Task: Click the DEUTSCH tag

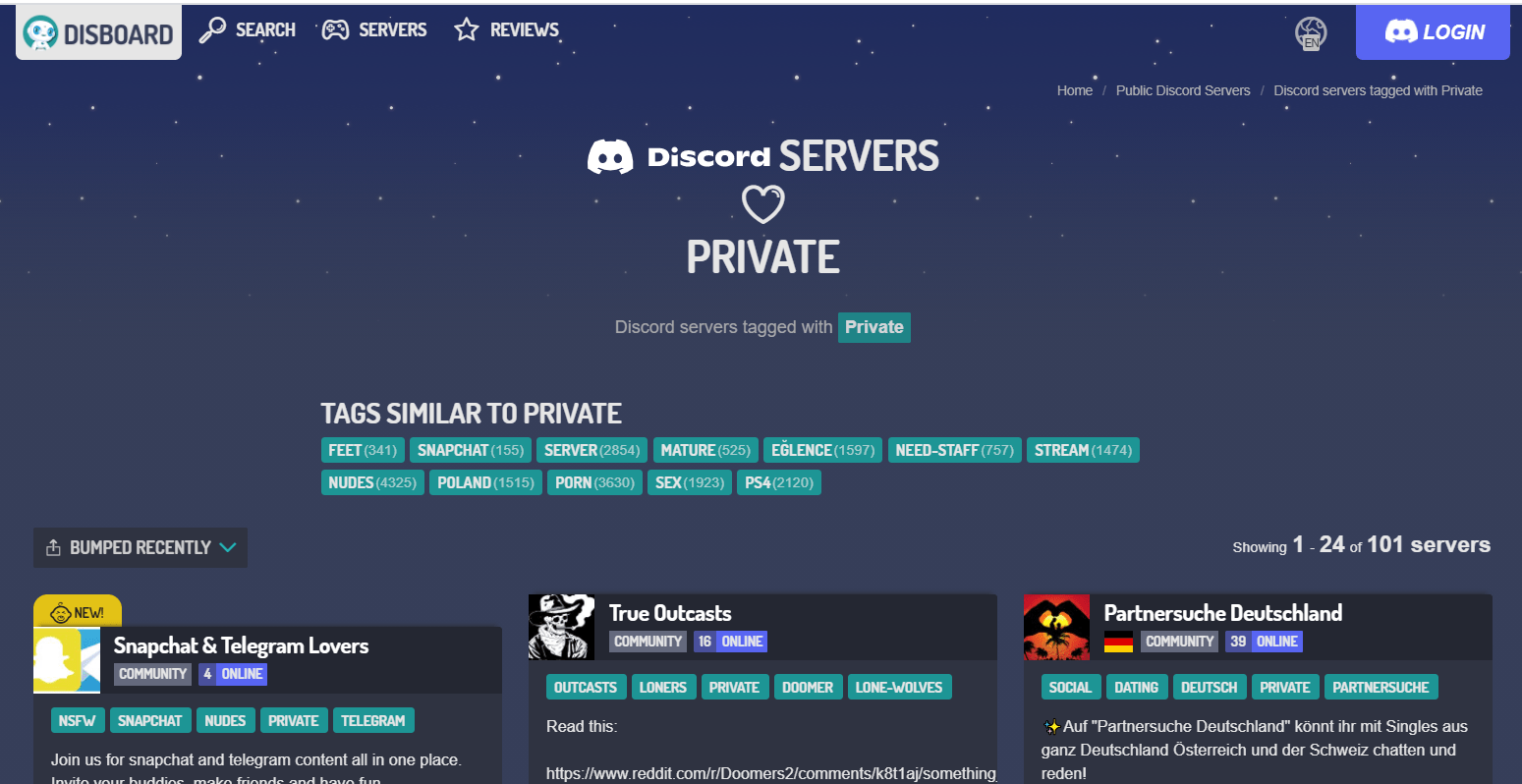Action: point(1210,687)
